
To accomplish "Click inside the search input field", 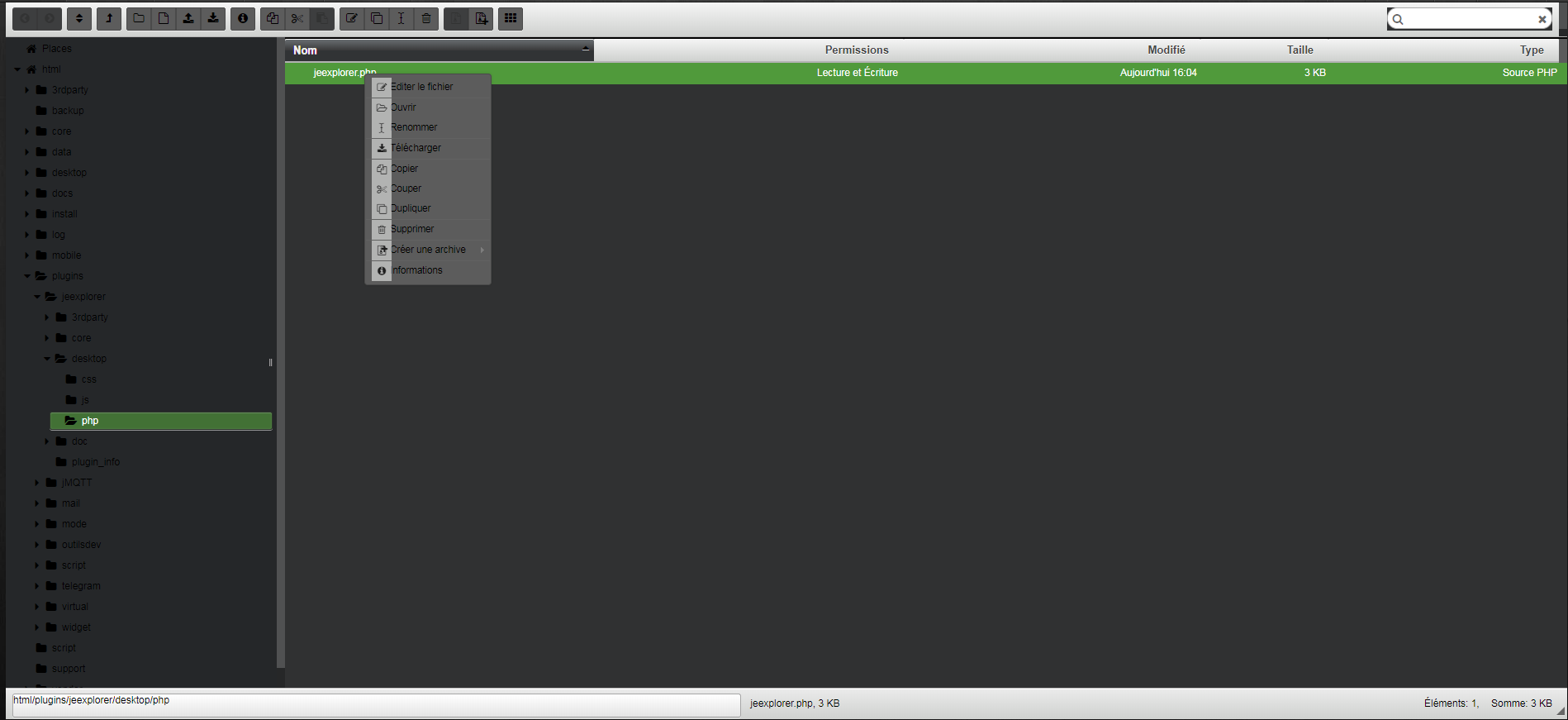I will 1469,19.
